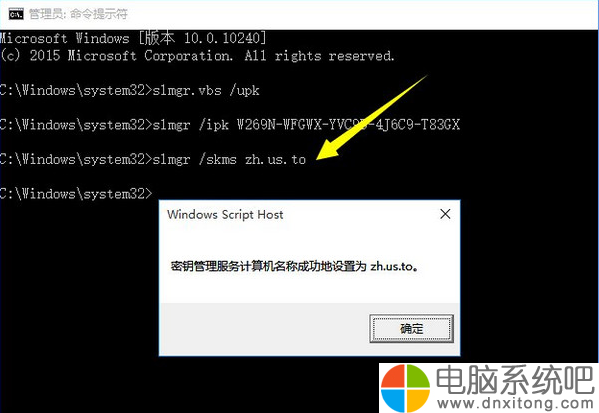
Task: Click the yellow arrow annotation
Action: 372,117
